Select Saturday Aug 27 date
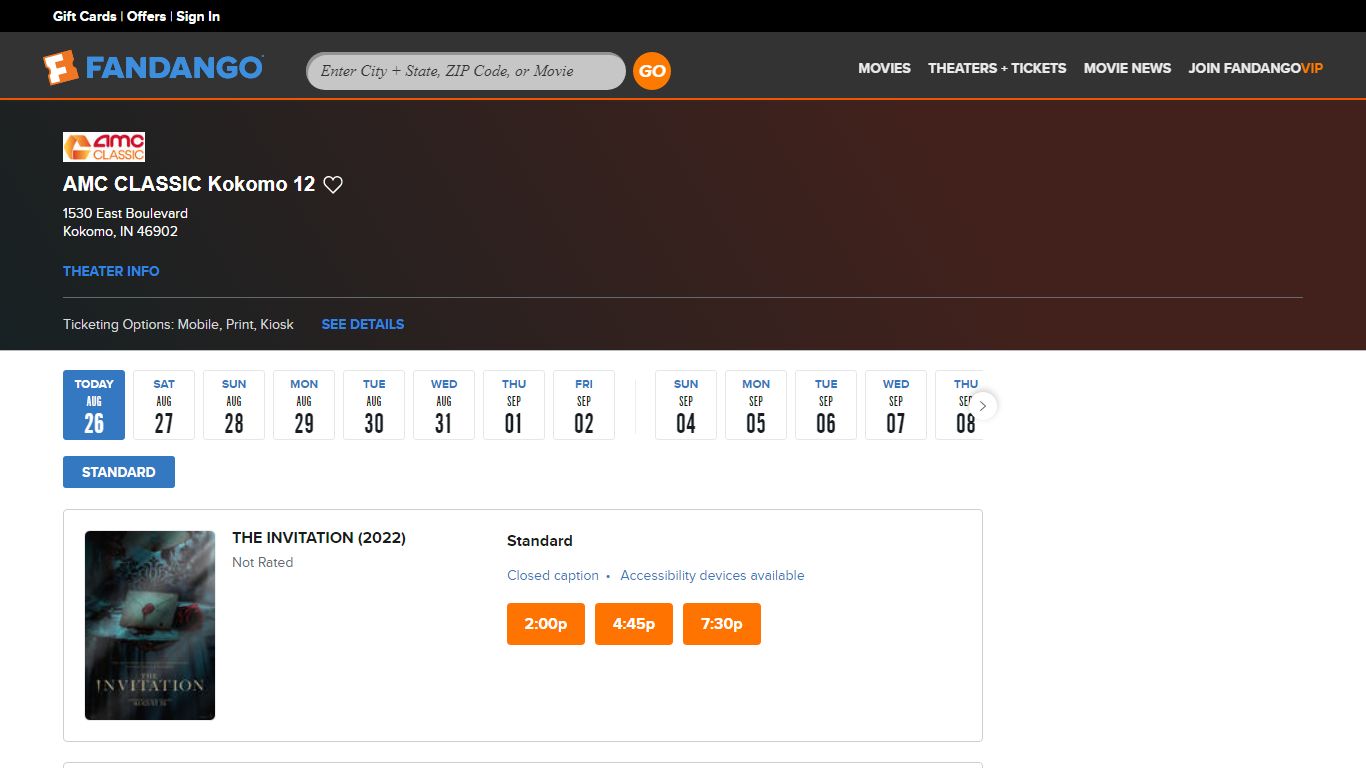Viewport: 1366px width, 768px height. [164, 405]
